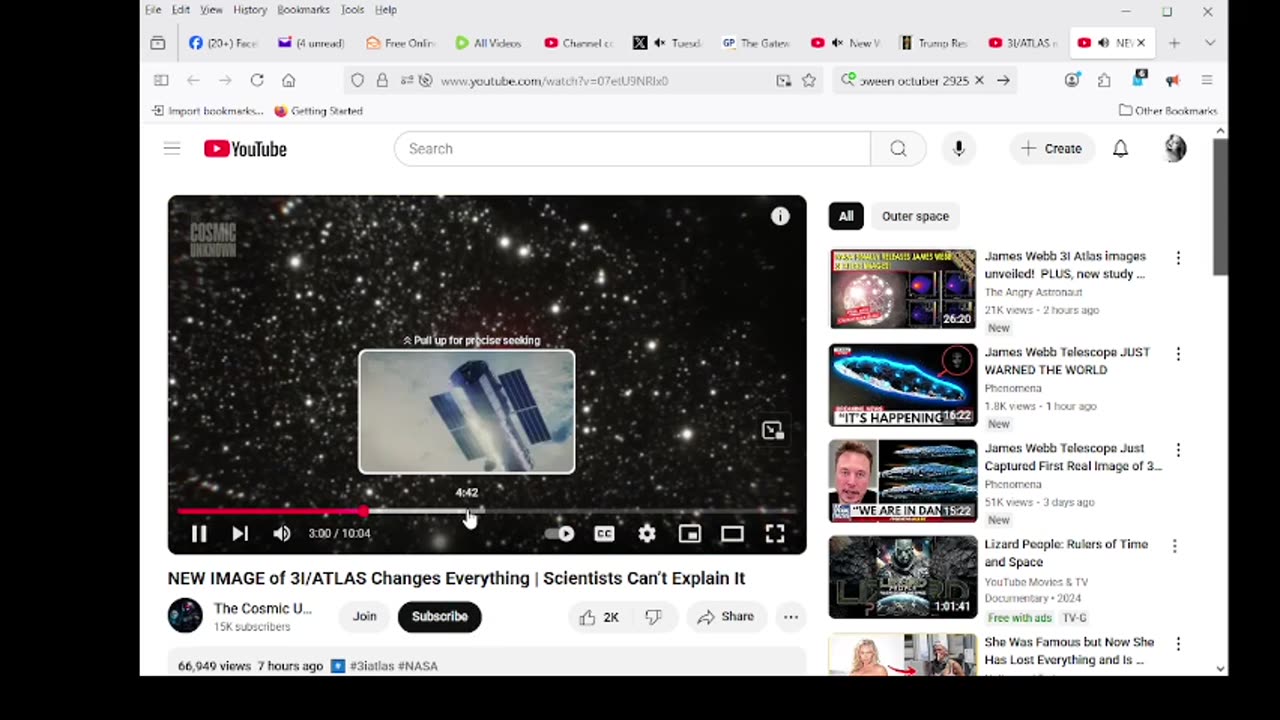Select the Outer space filter chip
The height and width of the screenshot is (720, 1280).
click(915, 216)
